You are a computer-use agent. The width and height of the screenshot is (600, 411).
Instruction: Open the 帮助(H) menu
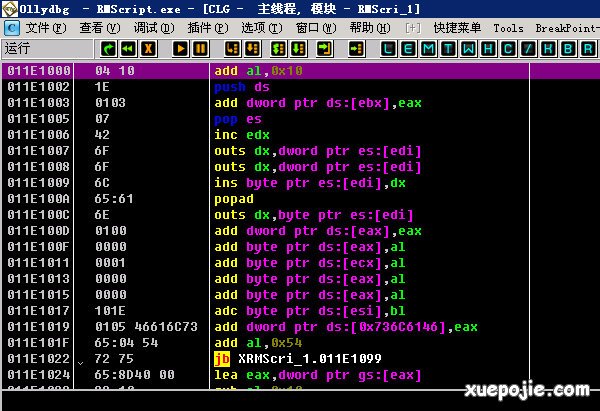click(370, 28)
